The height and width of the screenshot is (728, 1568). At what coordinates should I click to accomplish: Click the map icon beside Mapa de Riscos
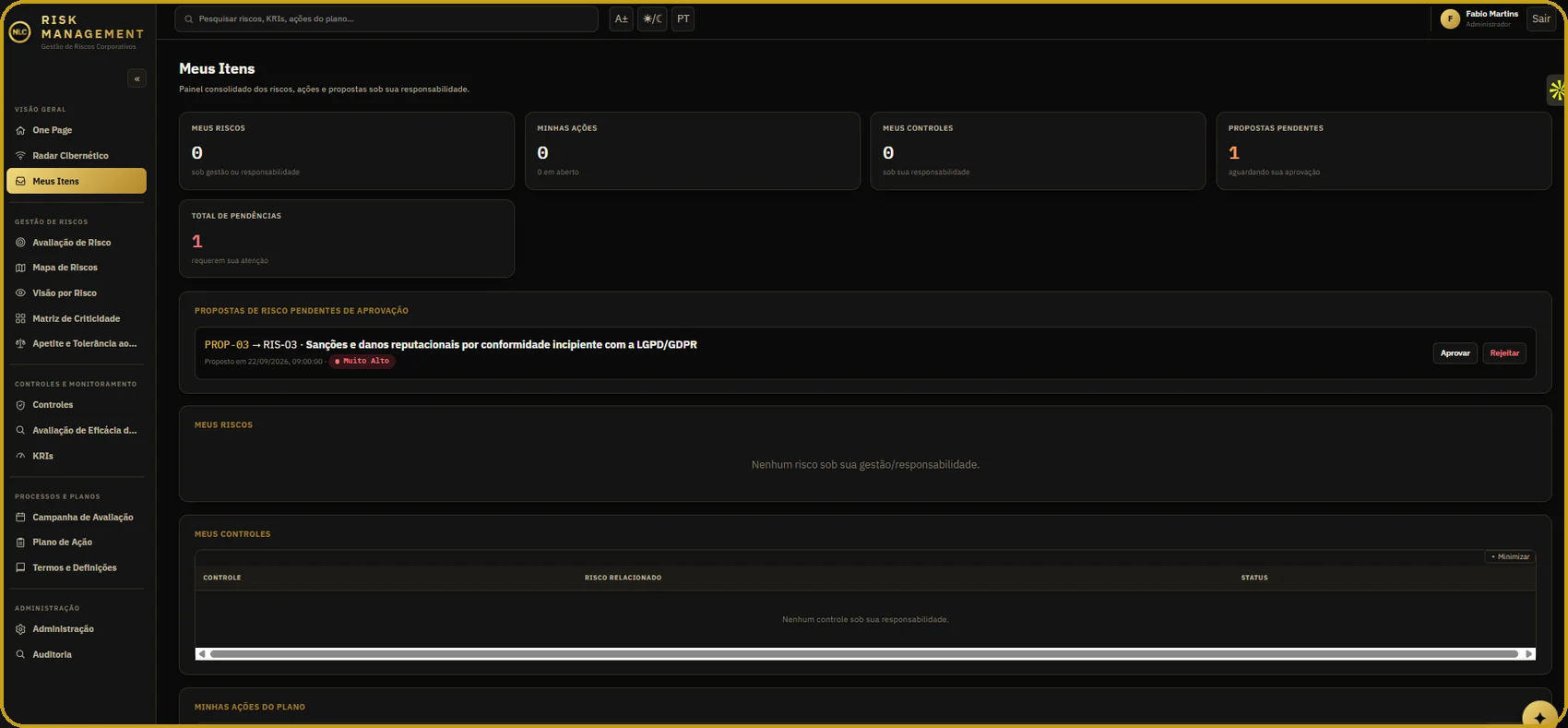point(20,268)
